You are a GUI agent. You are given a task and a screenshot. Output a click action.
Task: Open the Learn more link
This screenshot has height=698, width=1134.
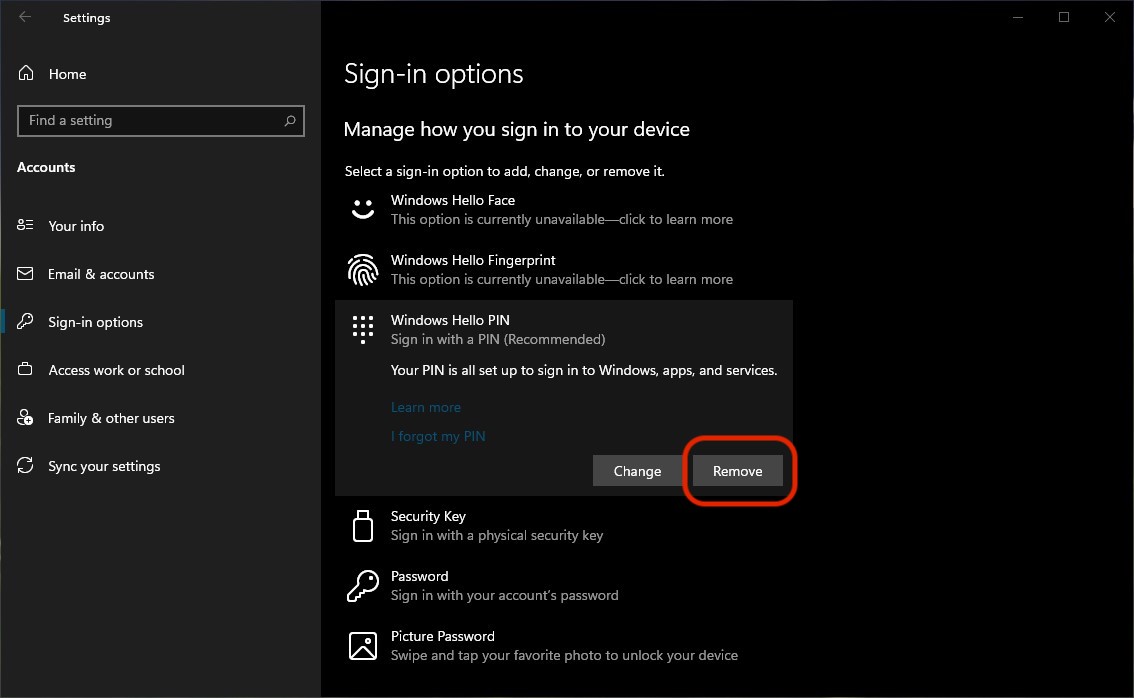(426, 407)
